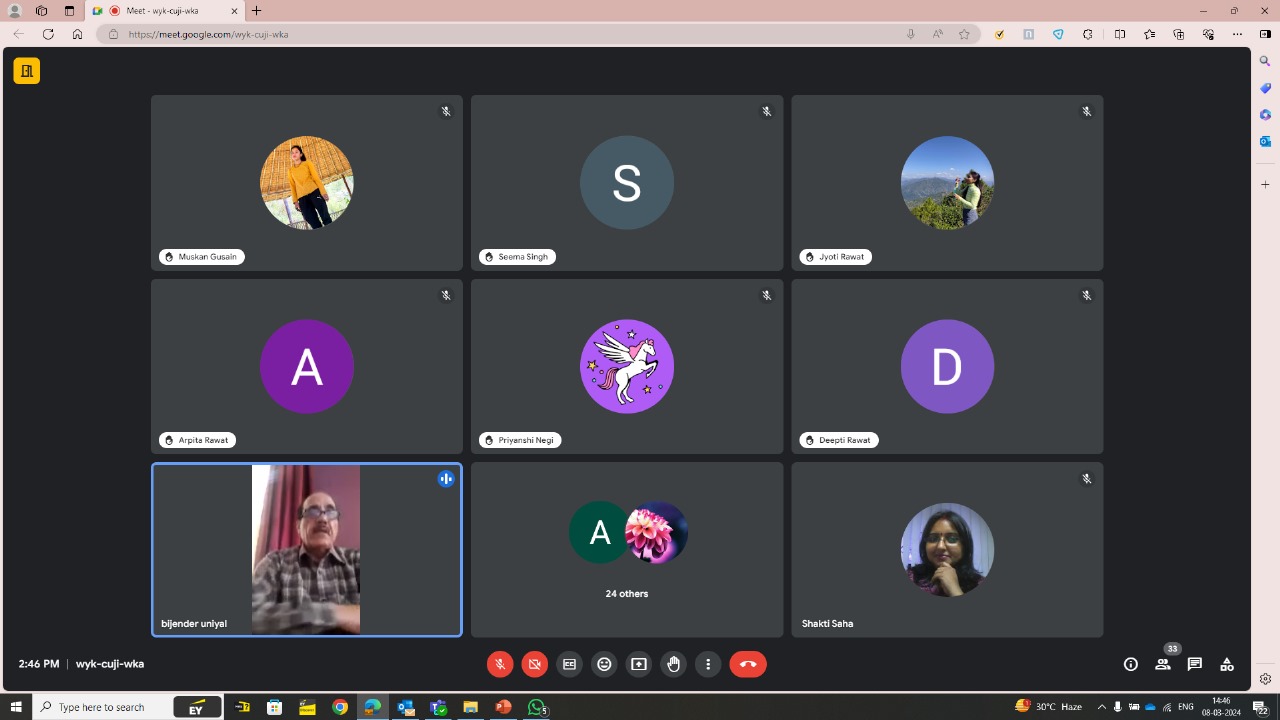Viewport: 1280px width, 720px height.
Task: Open more options three-dot menu
Action: pos(708,664)
